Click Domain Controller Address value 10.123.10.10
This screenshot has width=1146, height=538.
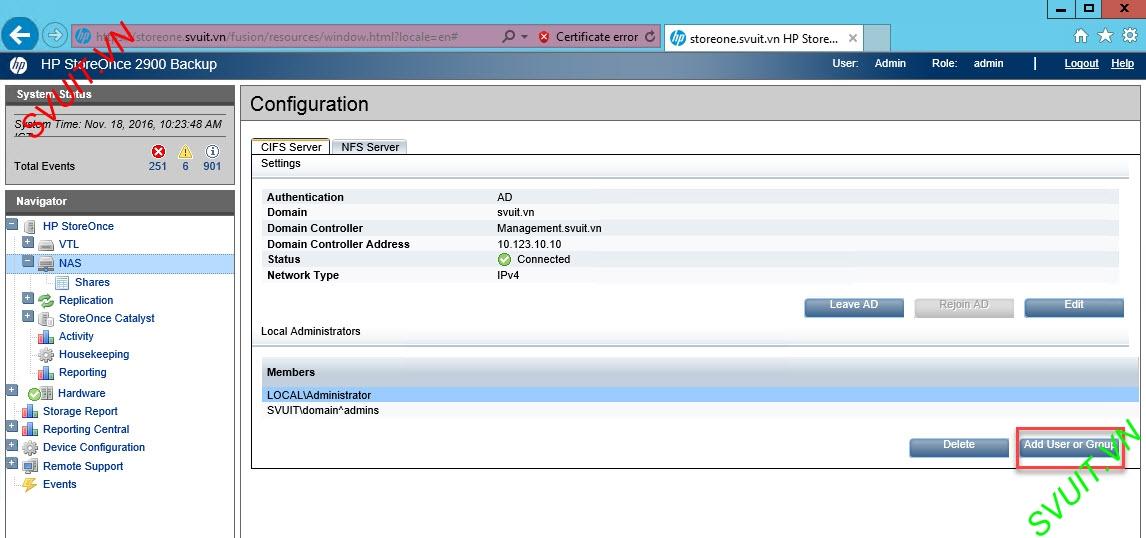529,244
